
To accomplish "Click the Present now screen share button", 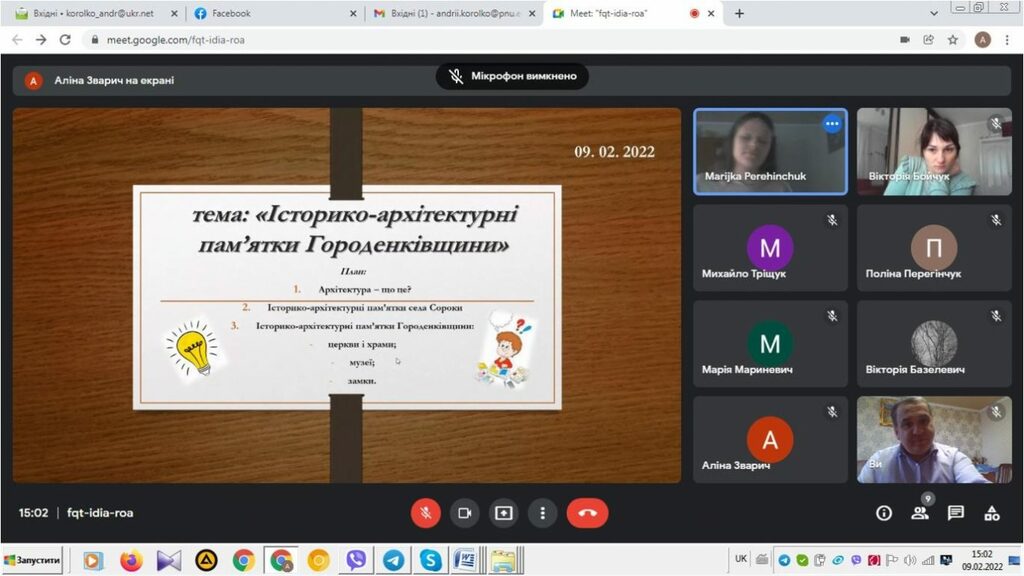I will click(503, 513).
